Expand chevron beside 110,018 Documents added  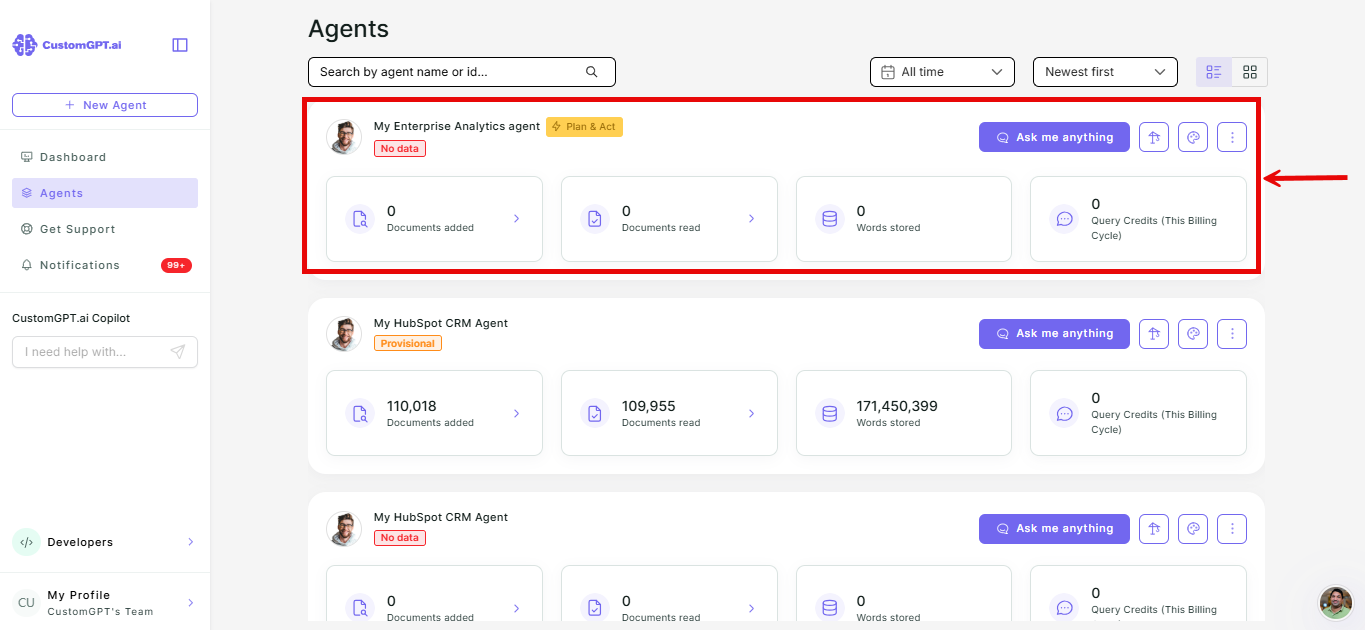(x=516, y=413)
